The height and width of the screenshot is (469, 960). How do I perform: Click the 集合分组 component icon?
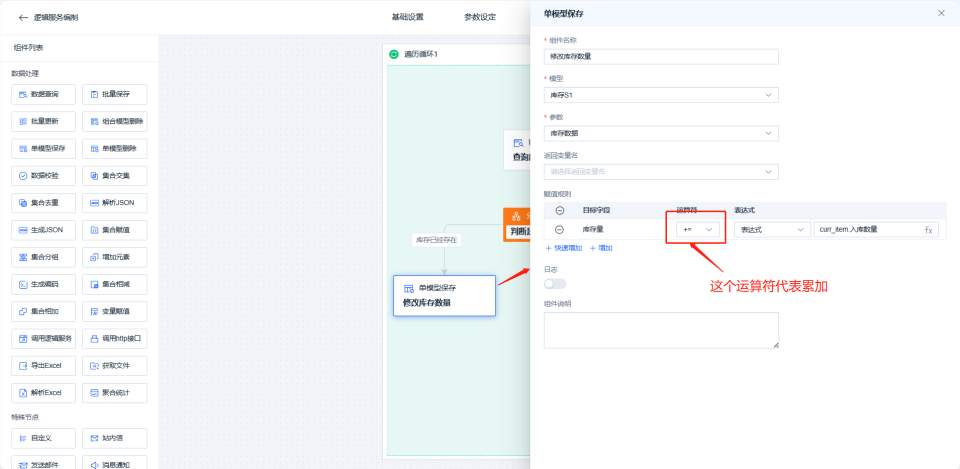point(23,257)
